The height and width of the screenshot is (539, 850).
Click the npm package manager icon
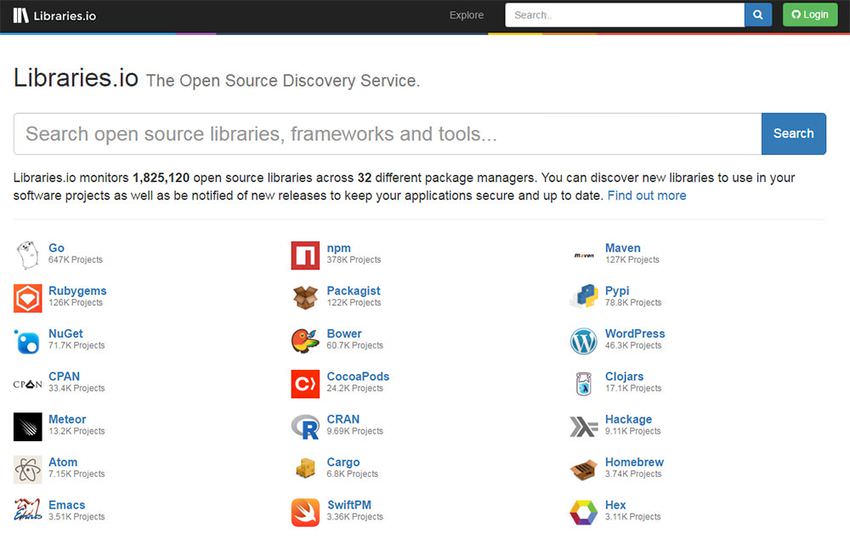[x=305, y=255]
